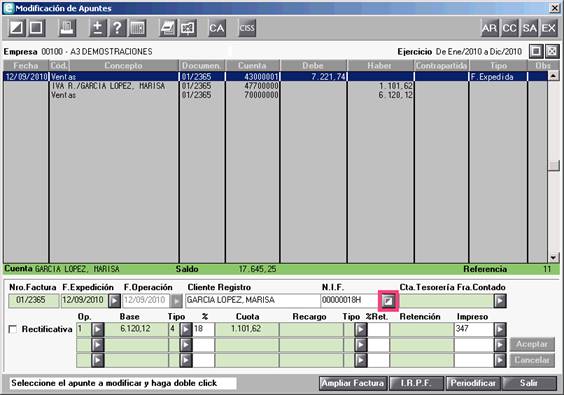Viewport: 564px width, 395px height.
Task: Click the percentage field showing 18
Action: (x=204, y=329)
